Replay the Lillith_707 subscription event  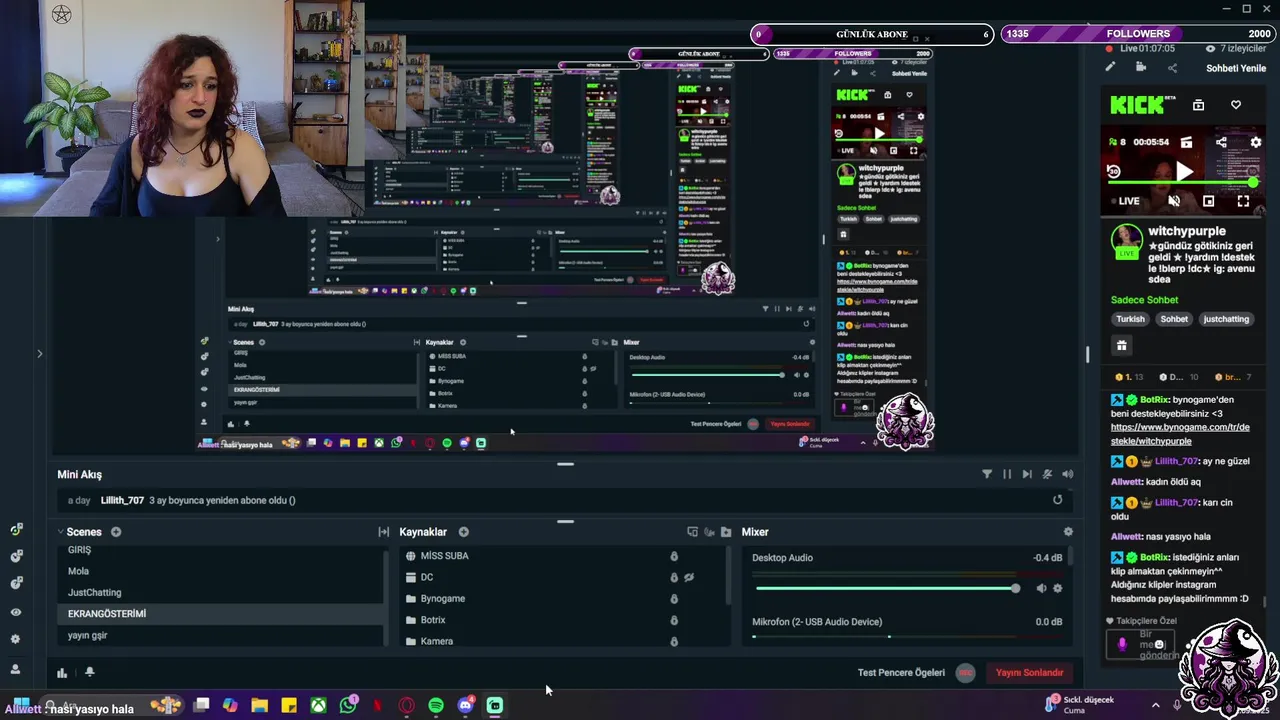coord(1057,500)
